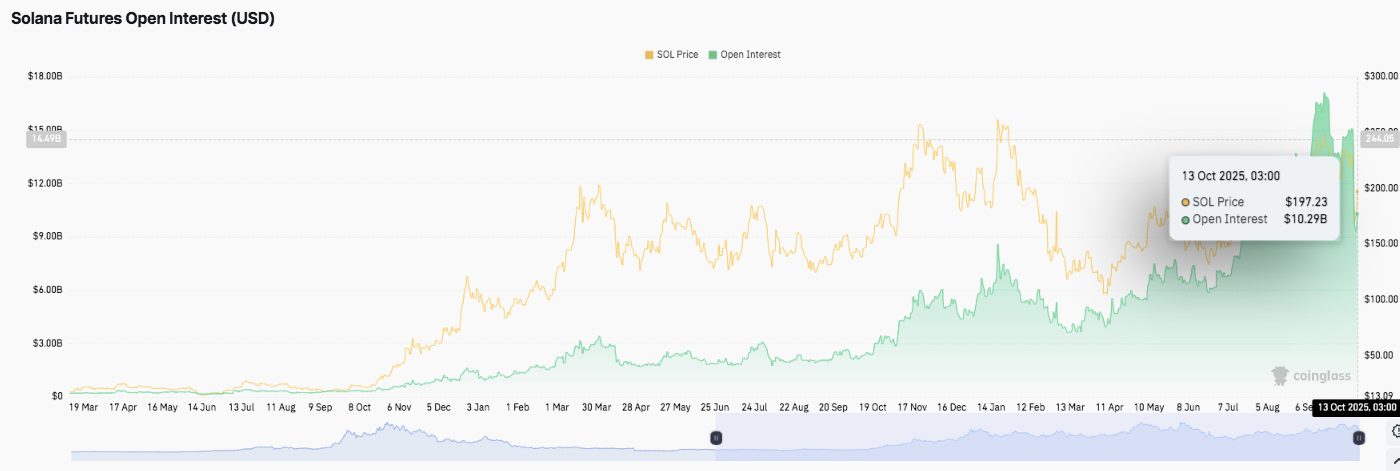Click the right range slider handle

point(1359,438)
